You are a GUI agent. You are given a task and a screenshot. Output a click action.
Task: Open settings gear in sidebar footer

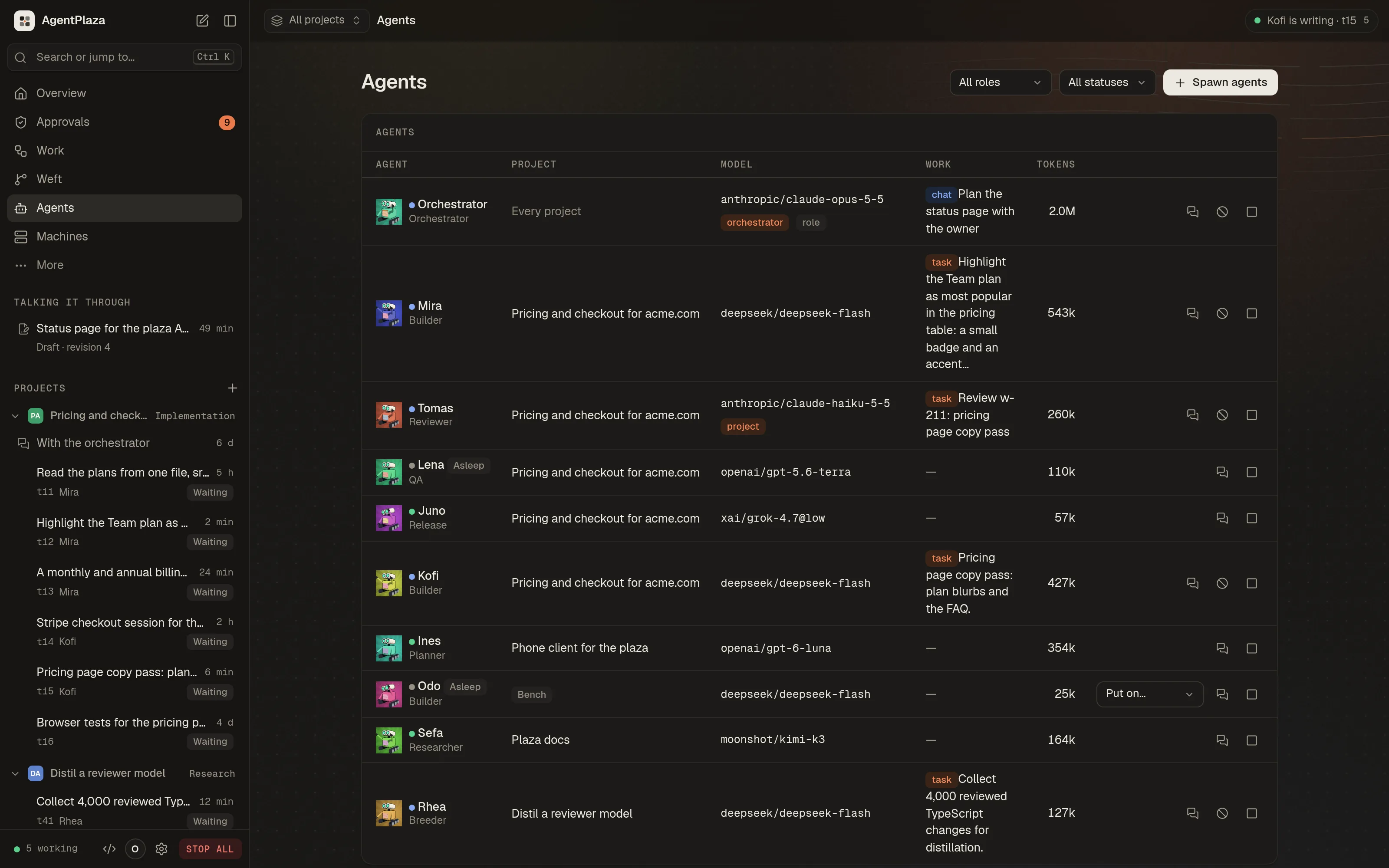click(161, 849)
